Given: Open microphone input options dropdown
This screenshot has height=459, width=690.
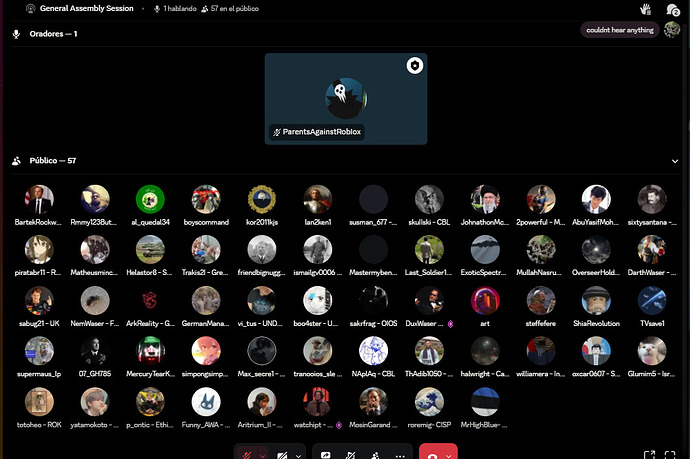Looking at the screenshot, I should click(x=263, y=455).
